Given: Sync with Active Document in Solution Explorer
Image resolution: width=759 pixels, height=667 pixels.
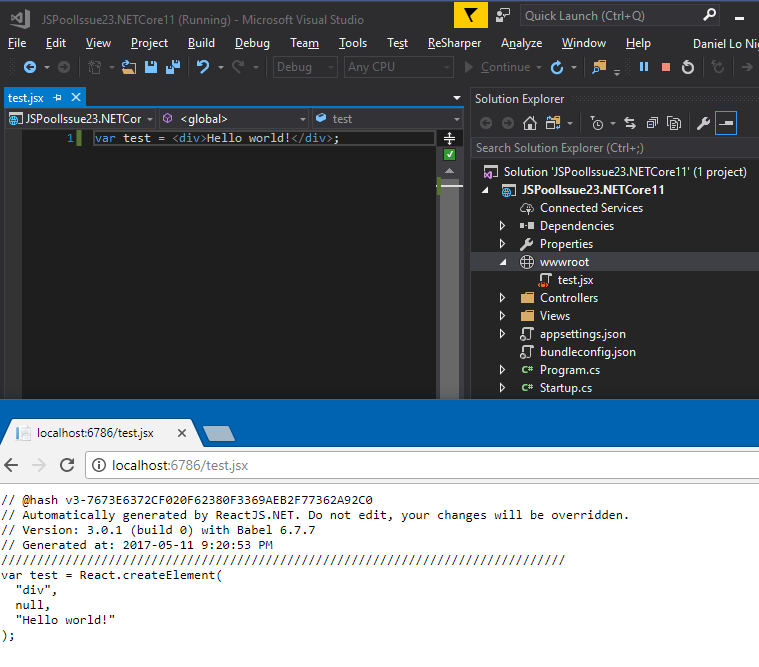Looking at the screenshot, I should point(630,123).
